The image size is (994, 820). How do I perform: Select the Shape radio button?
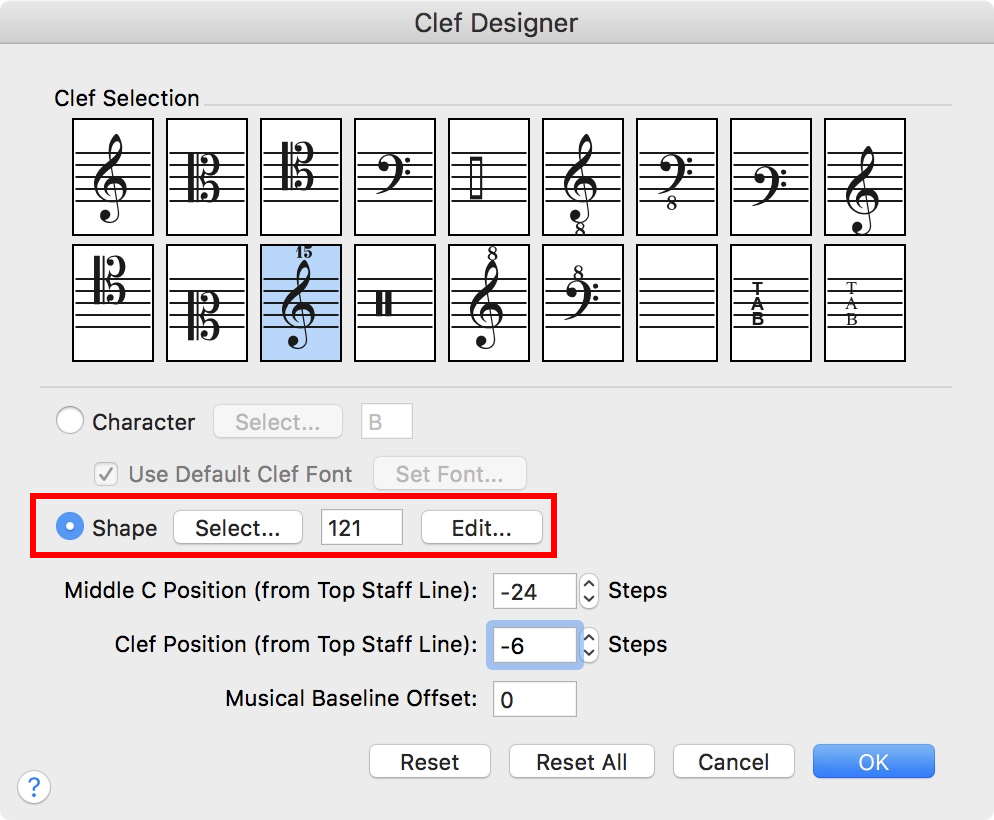[70, 527]
